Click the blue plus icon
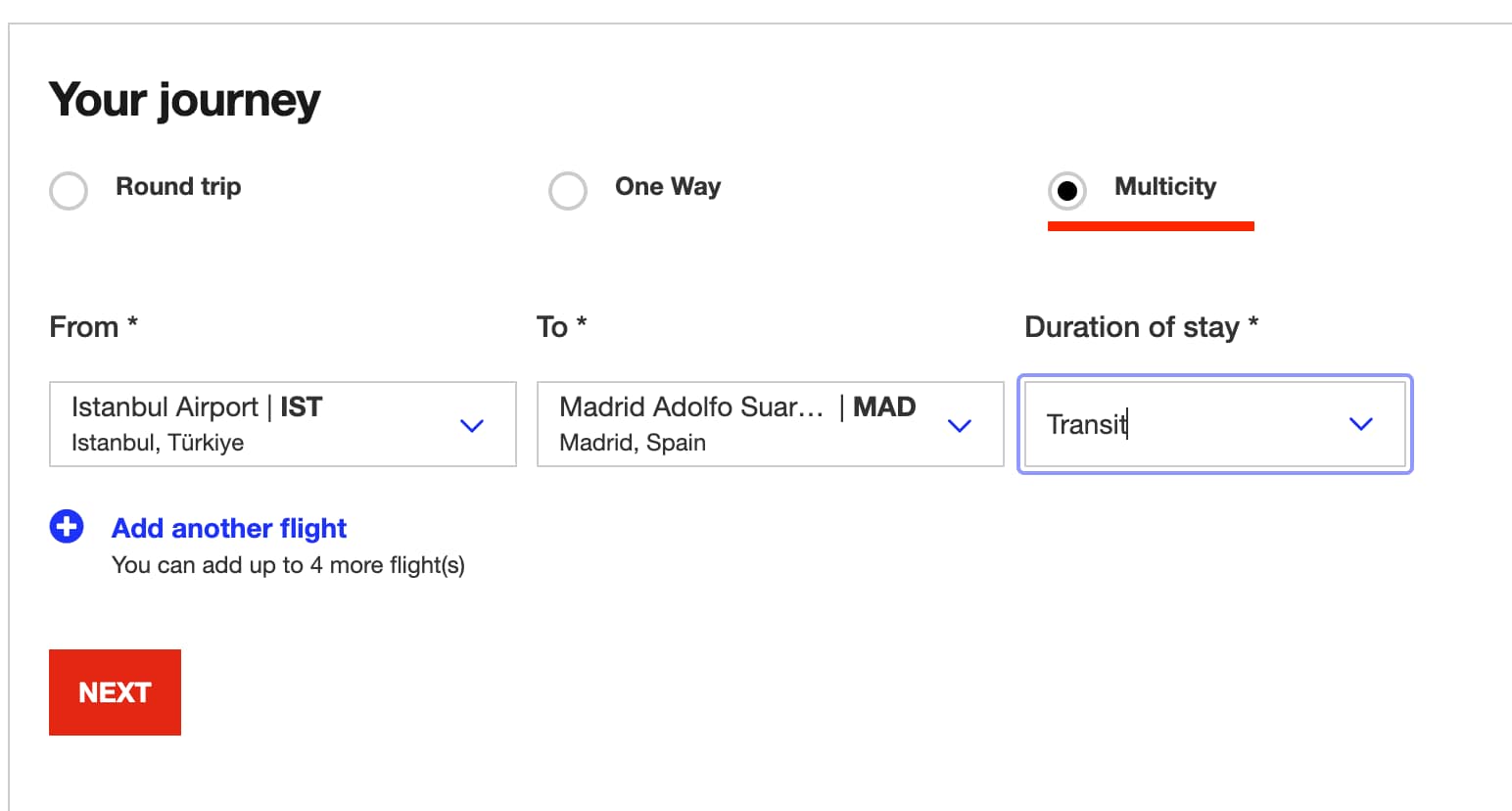The height and width of the screenshot is (811, 1512). point(67,527)
